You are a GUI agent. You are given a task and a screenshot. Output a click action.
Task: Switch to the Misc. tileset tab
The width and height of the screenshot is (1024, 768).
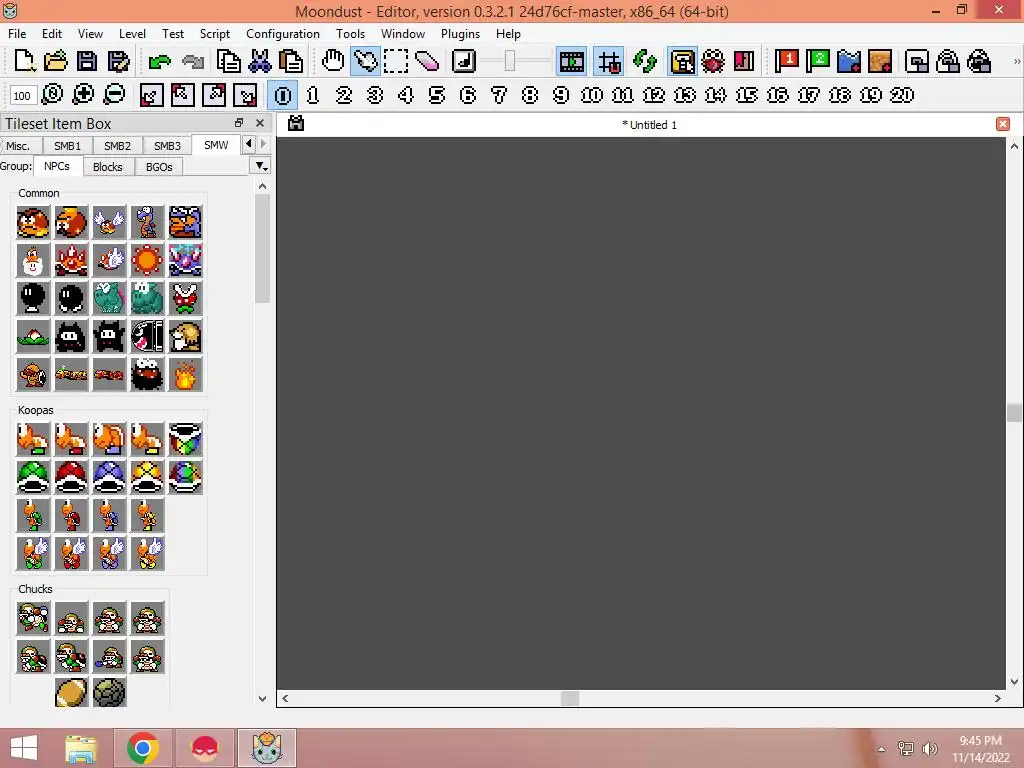[x=18, y=146]
